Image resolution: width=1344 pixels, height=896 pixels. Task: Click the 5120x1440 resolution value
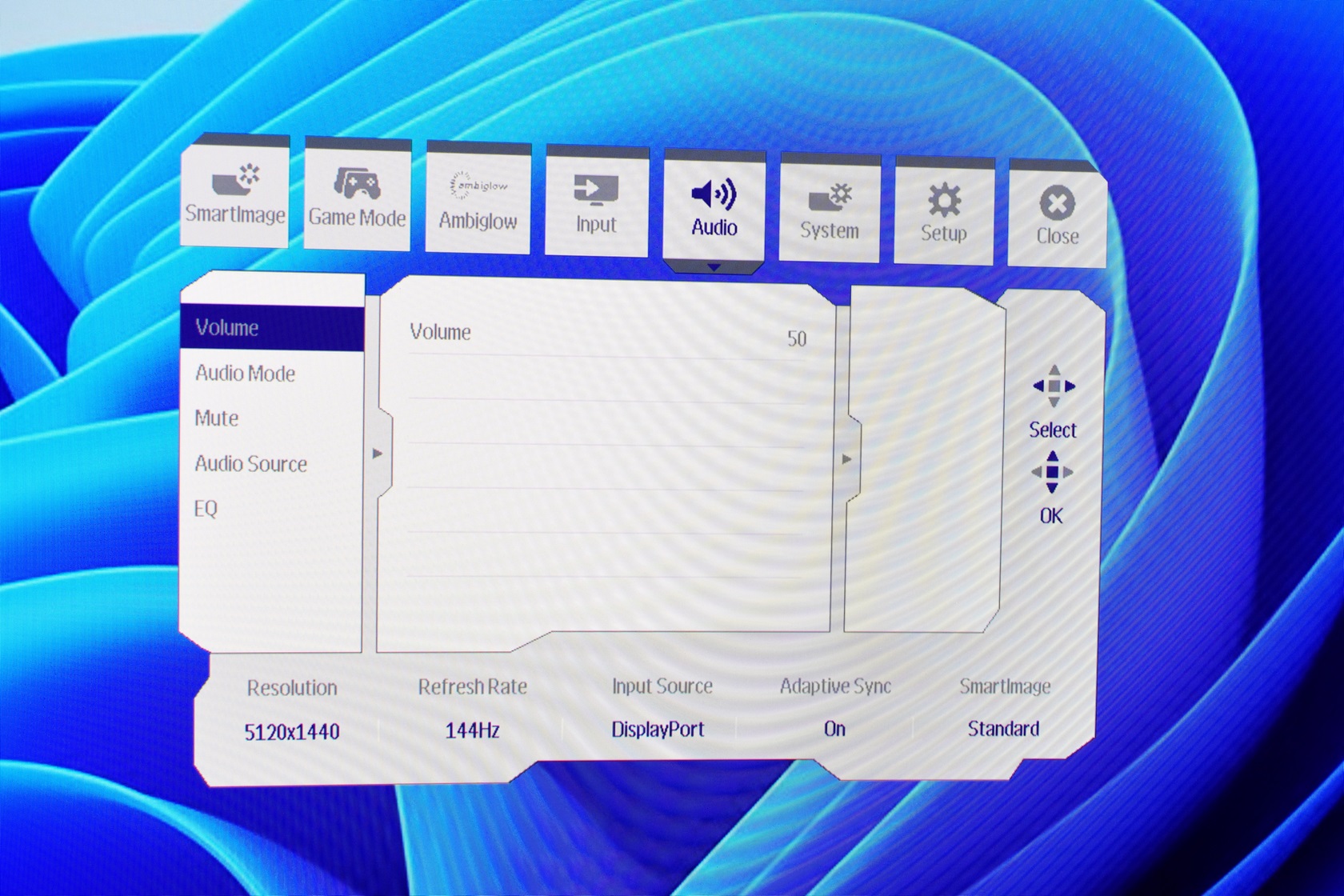[292, 732]
